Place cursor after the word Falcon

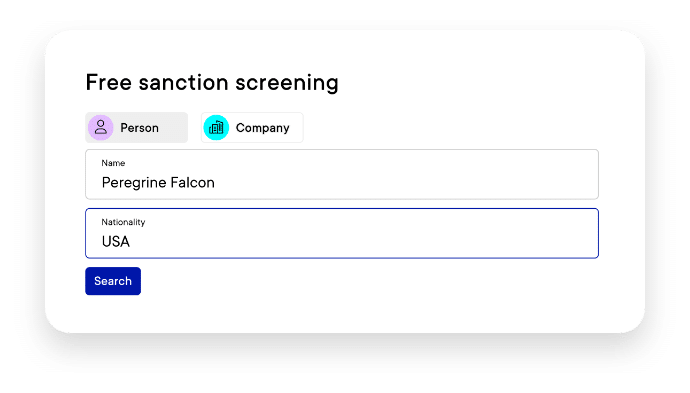[x=216, y=183]
